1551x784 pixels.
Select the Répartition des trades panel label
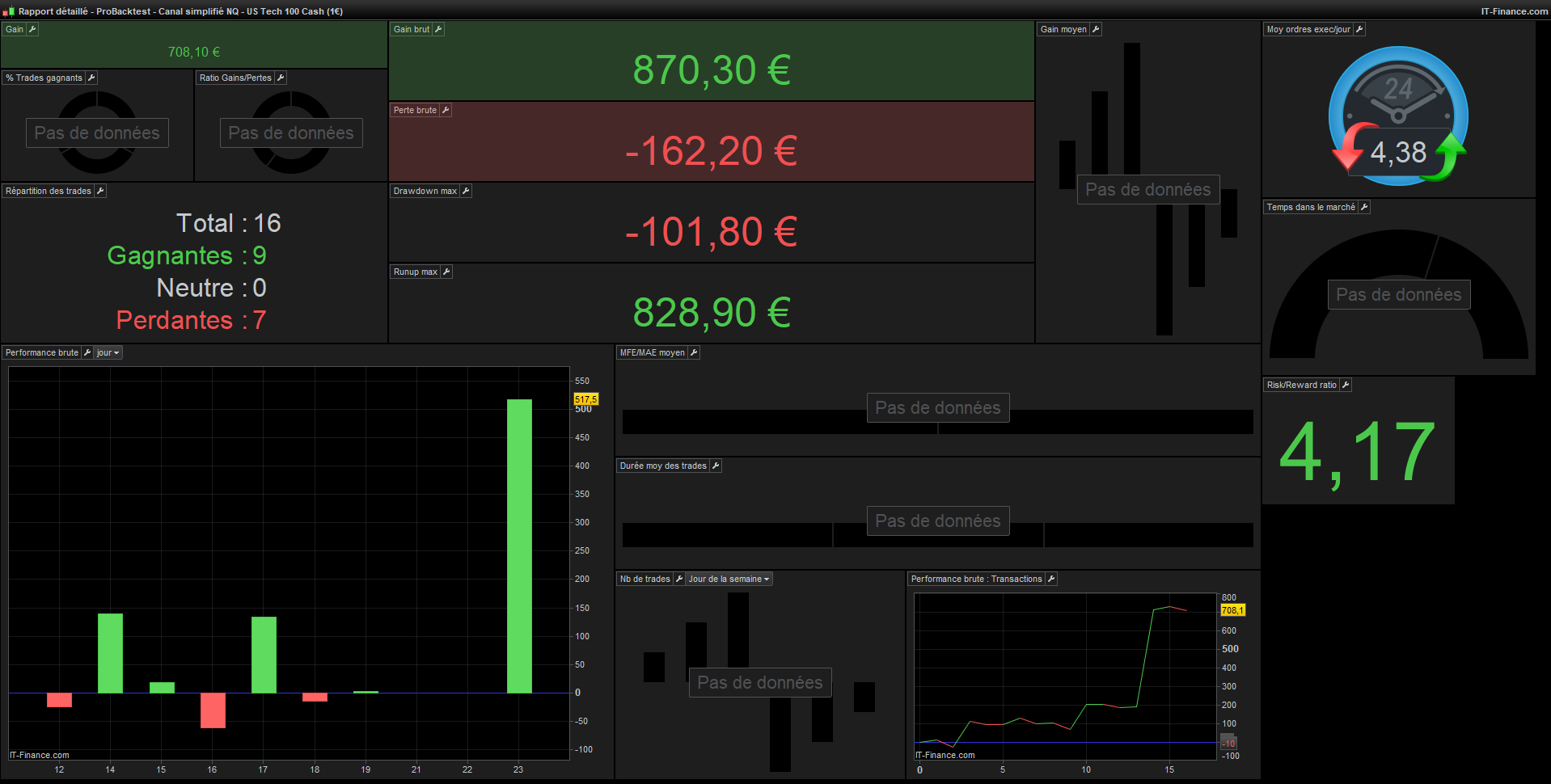click(x=48, y=191)
